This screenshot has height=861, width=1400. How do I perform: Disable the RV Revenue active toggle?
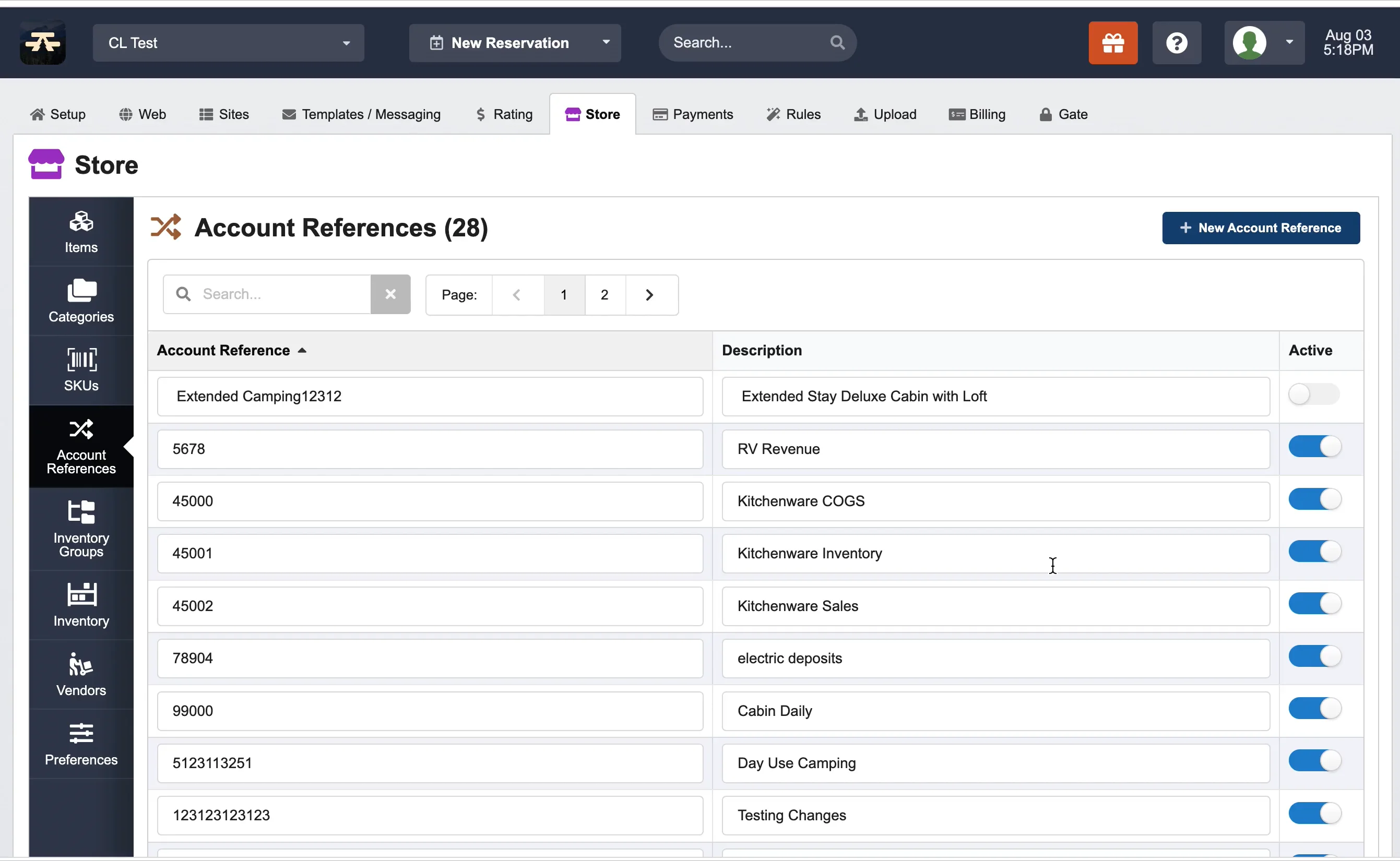[x=1313, y=447]
